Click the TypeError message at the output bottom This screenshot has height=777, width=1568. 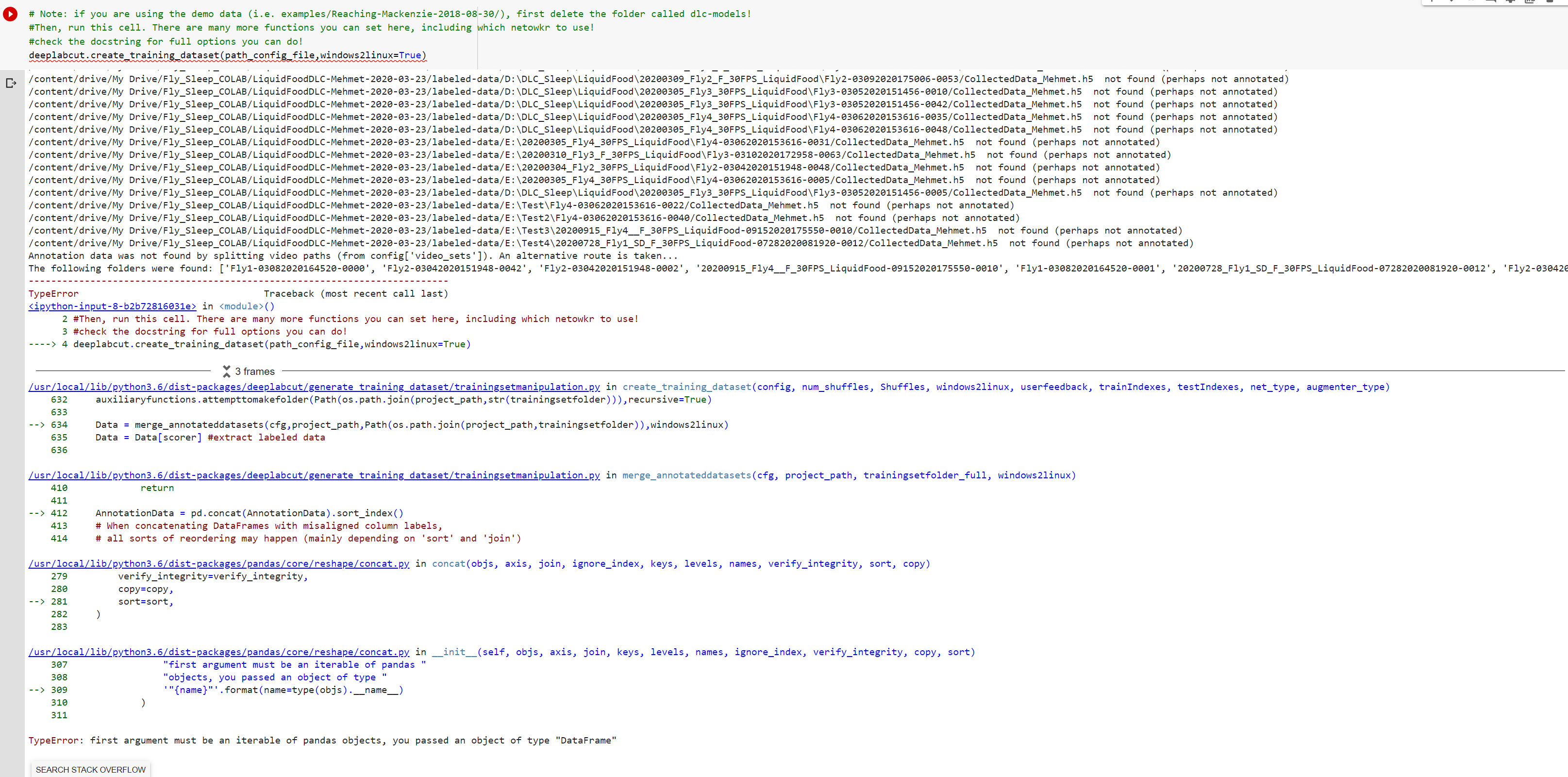[322, 741]
